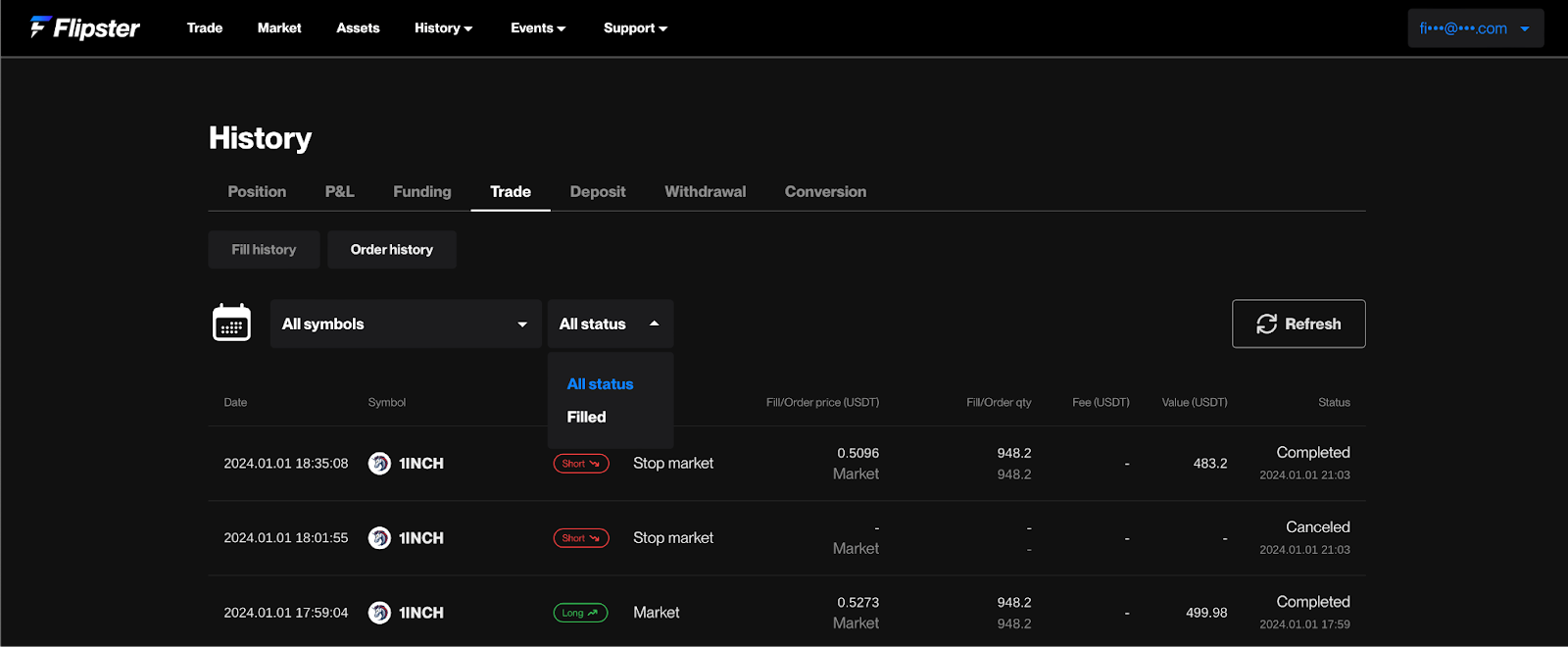Viewport: 1568px width, 647px height.
Task: Click date 2024.01.01 17:59:04
Action: (x=286, y=612)
